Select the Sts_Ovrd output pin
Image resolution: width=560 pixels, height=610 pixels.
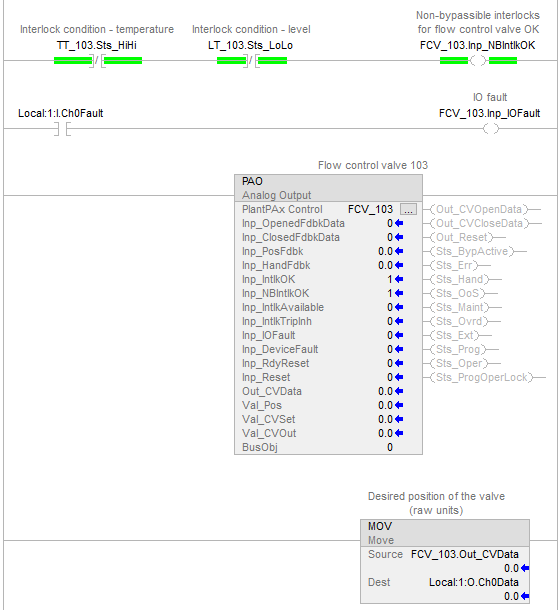point(459,321)
